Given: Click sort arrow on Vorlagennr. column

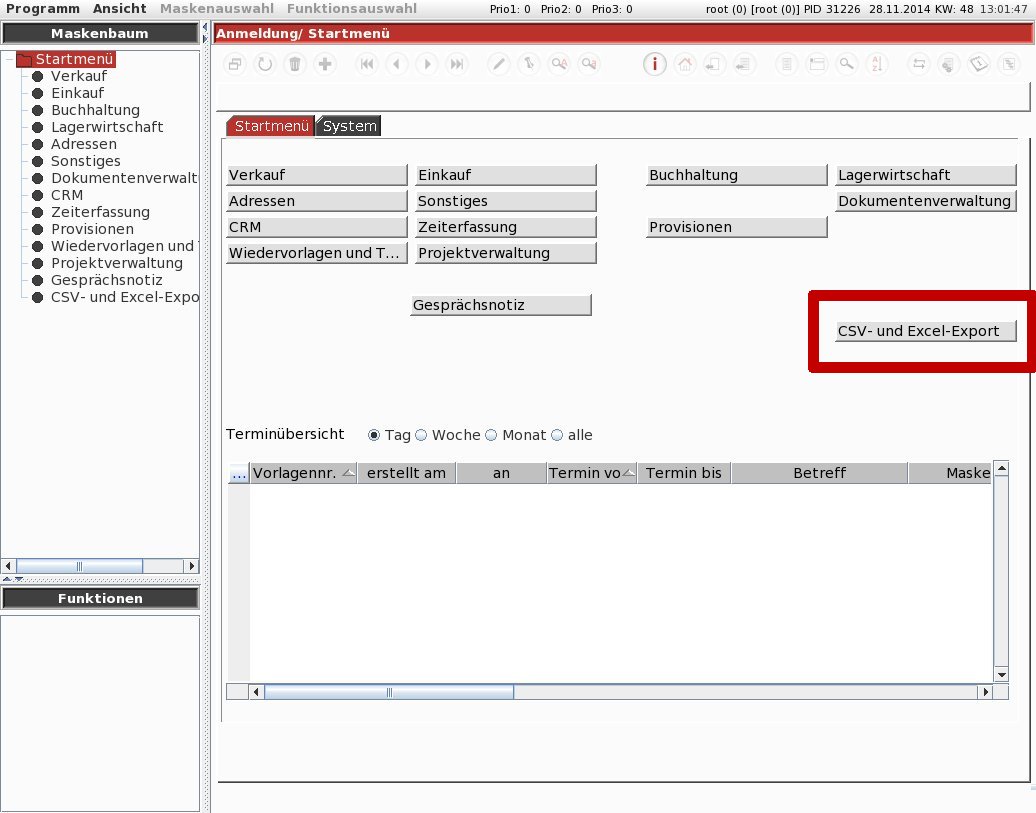Looking at the screenshot, I should click(348, 473).
